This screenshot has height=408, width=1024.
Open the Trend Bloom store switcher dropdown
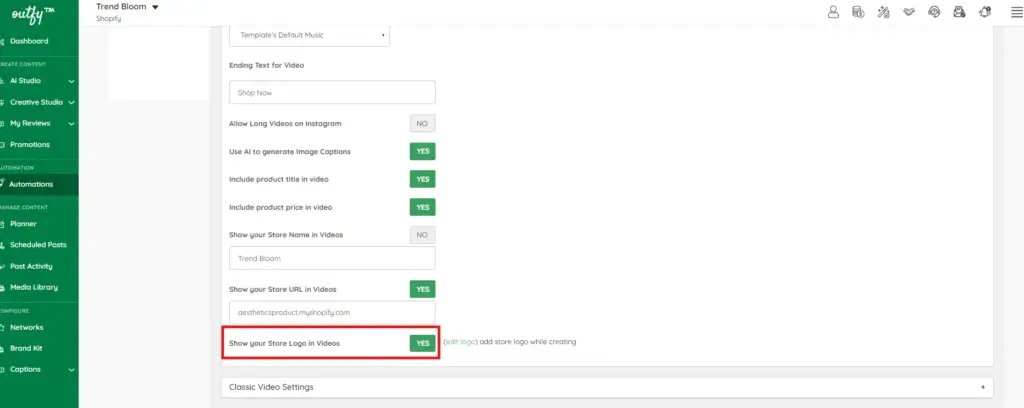[x=127, y=7]
